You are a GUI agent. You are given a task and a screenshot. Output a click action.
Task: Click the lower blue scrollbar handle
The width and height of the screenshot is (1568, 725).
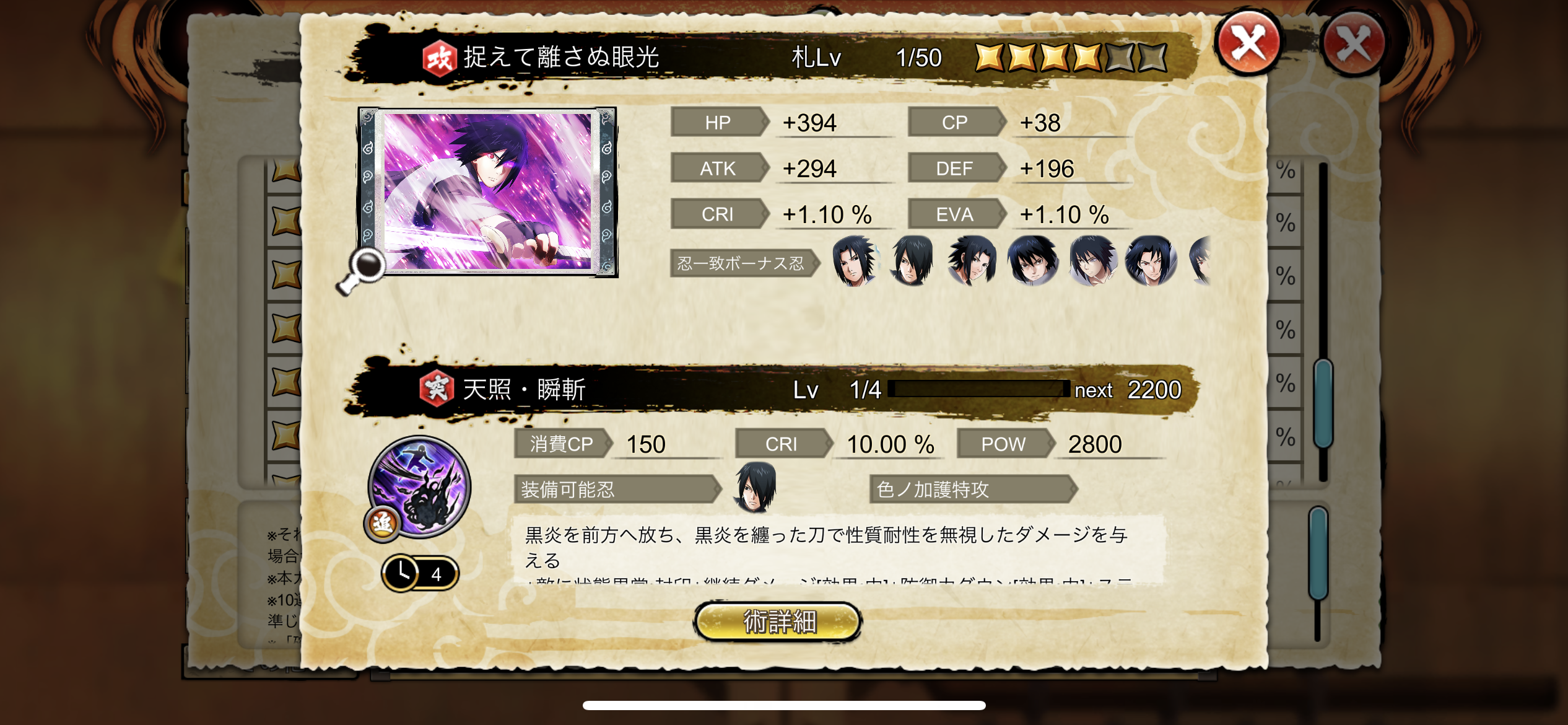click(x=1318, y=553)
